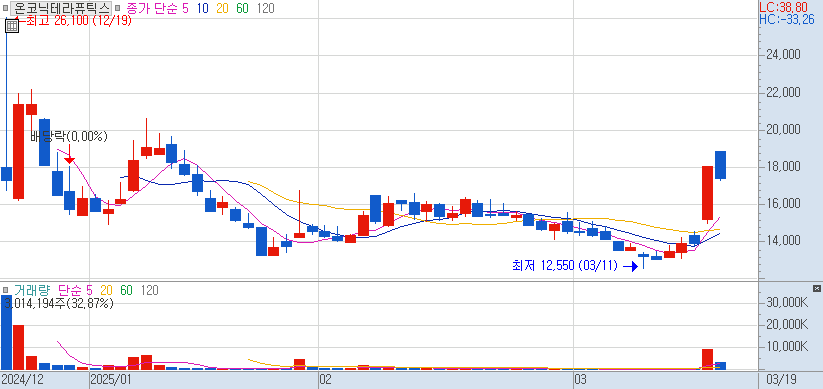Screen dimensions: 823x389
Task: Select the price 60-day moving average label
Action: pos(243,8)
